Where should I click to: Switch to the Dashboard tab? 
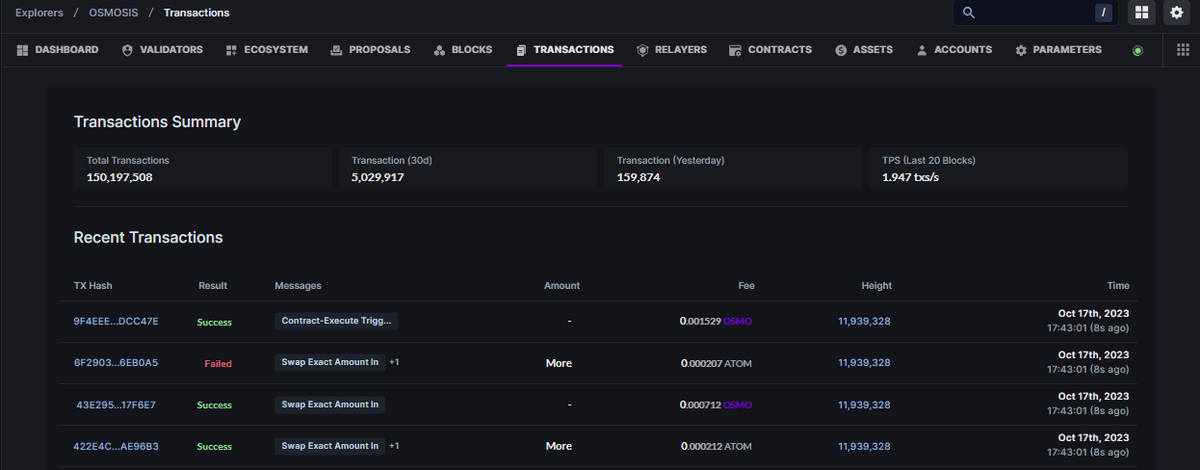tap(58, 50)
